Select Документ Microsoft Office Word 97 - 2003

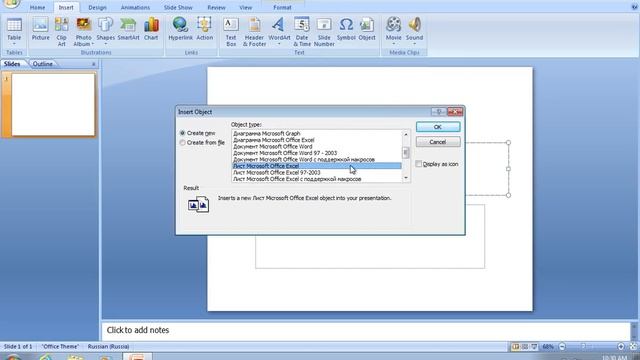(x=317, y=153)
